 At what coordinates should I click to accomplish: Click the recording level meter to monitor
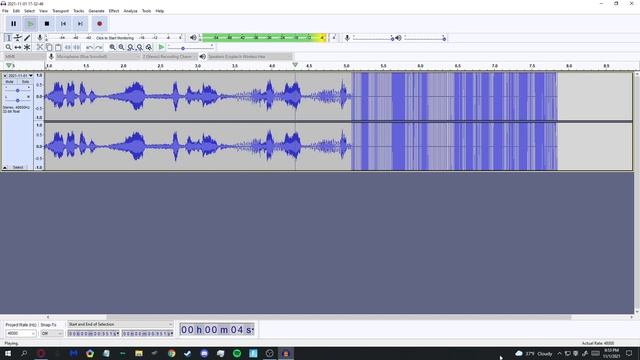pyautogui.click(x=114, y=38)
